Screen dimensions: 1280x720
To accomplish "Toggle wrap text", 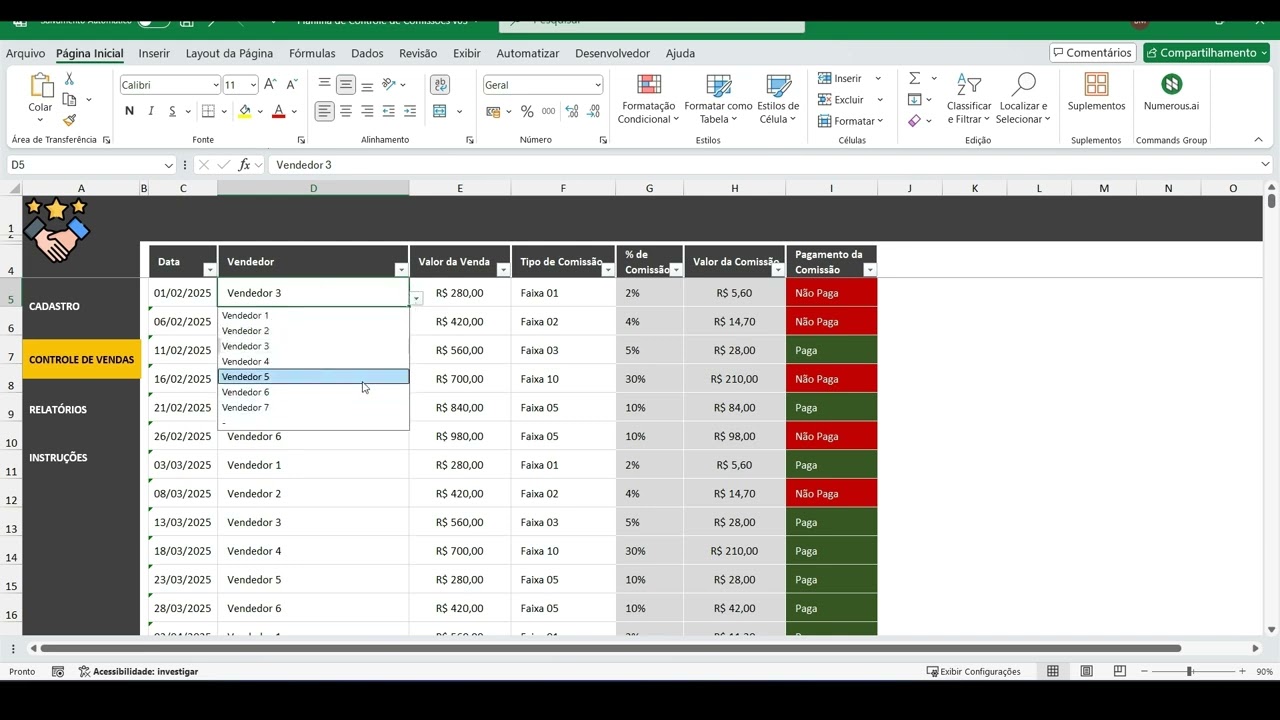I will pyautogui.click(x=440, y=85).
